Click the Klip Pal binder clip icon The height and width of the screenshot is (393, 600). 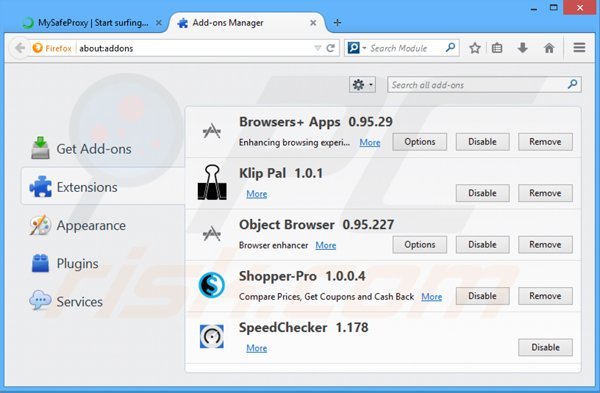[212, 182]
